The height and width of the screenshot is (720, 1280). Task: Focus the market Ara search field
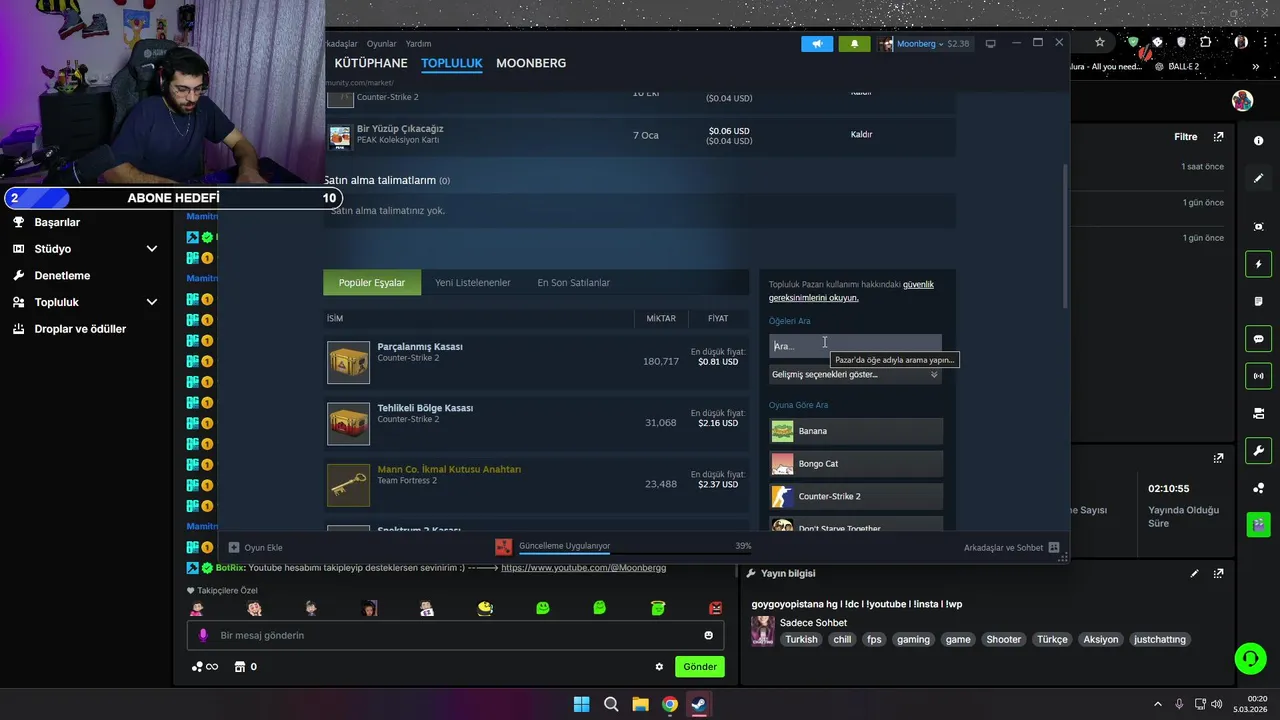click(855, 346)
